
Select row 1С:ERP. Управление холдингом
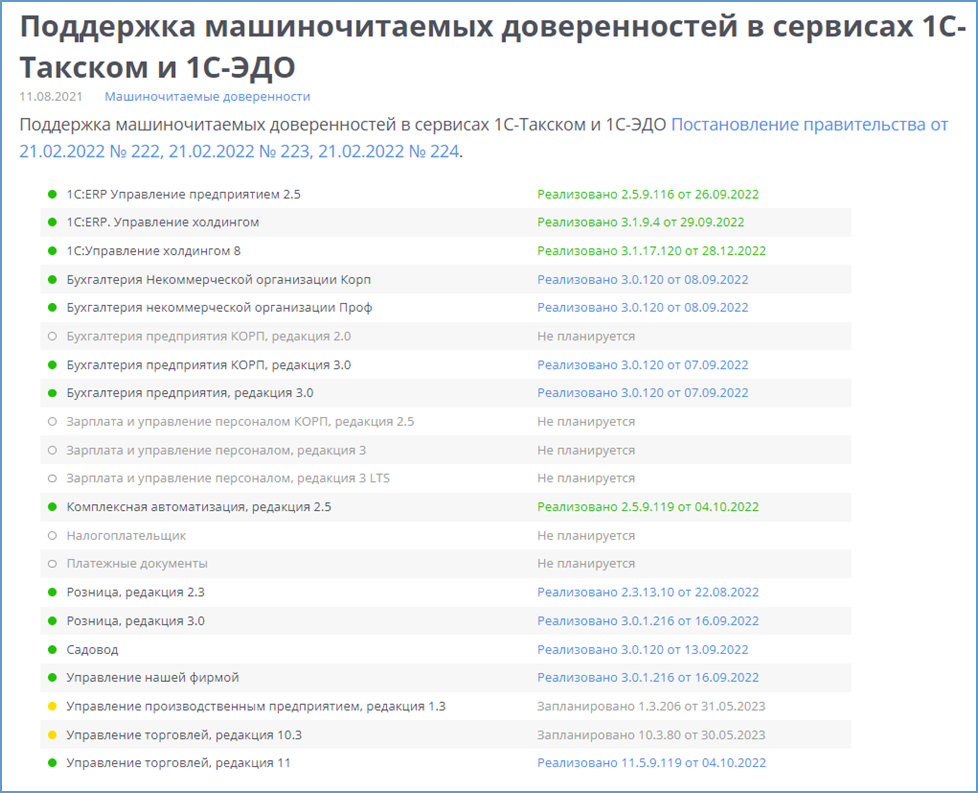click(446, 222)
